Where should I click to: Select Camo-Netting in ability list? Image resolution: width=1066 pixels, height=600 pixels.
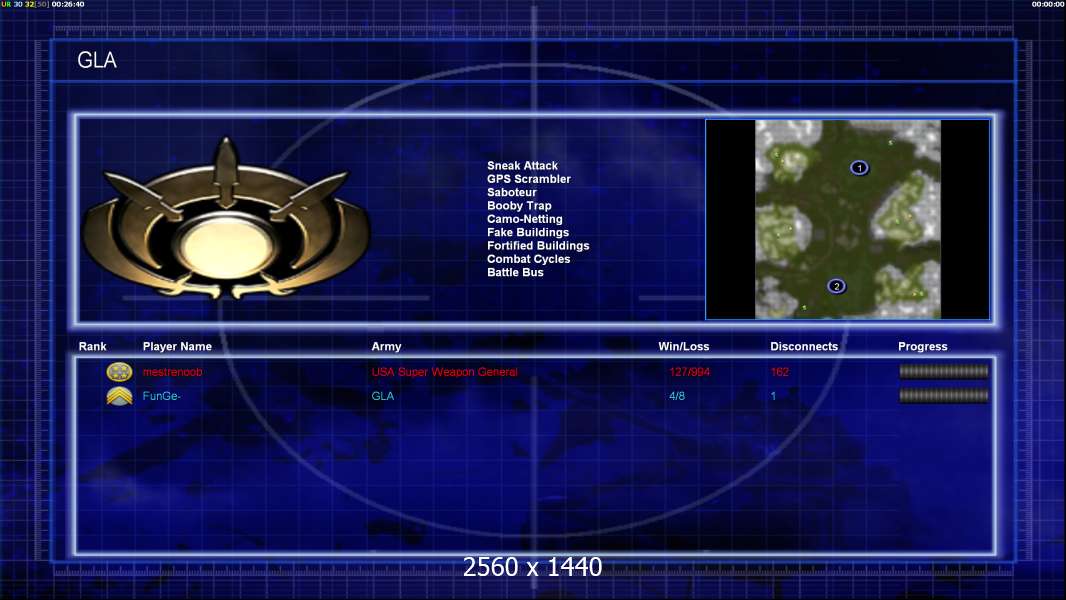pos(524,219)
